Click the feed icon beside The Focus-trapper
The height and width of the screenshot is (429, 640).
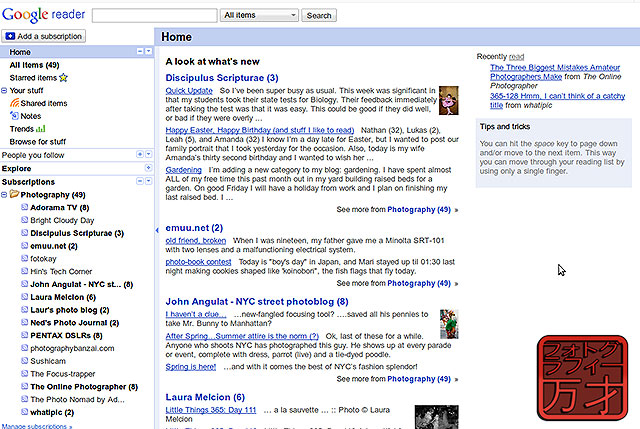point(24,373)
